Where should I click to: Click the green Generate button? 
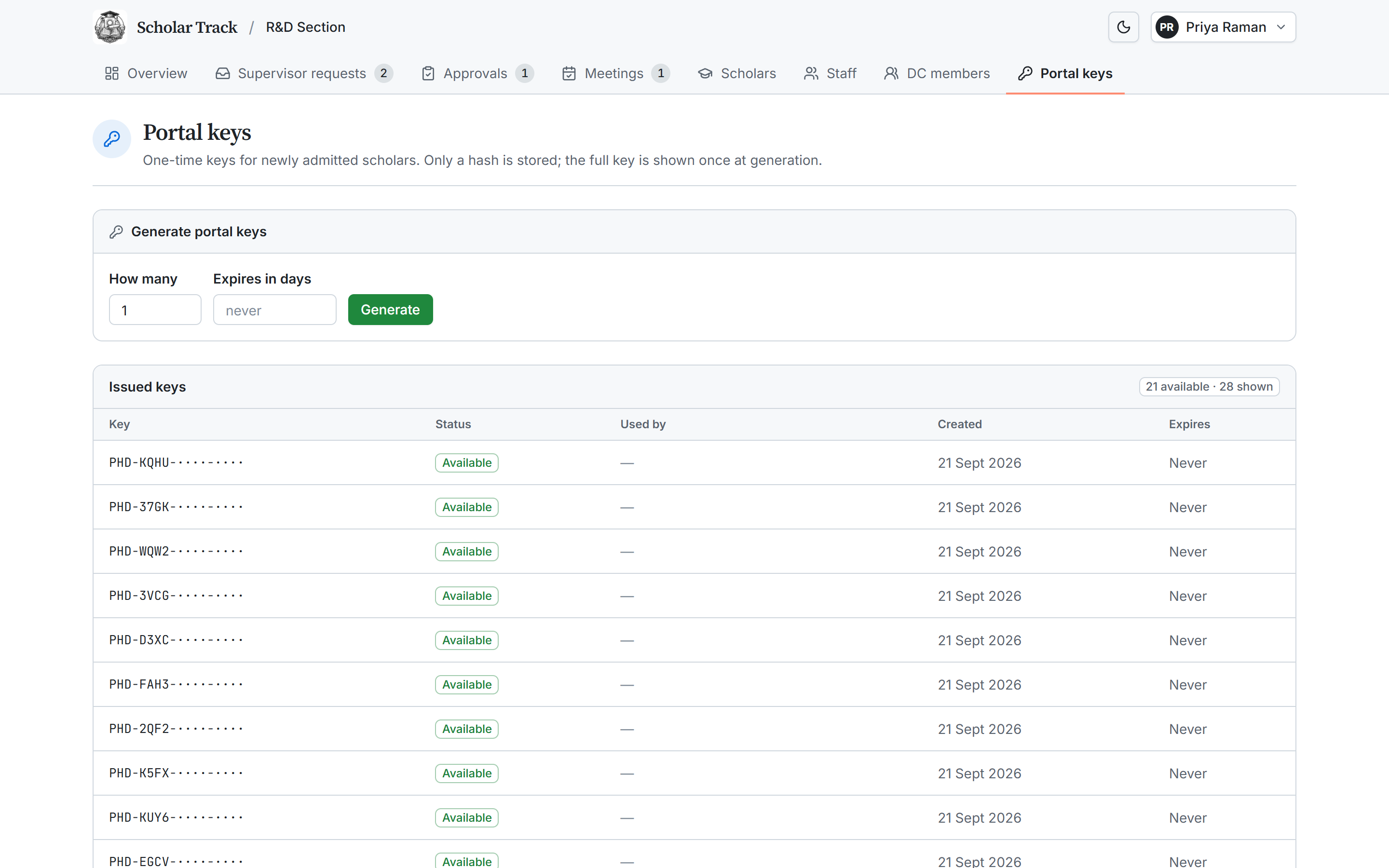coord(390,310)
